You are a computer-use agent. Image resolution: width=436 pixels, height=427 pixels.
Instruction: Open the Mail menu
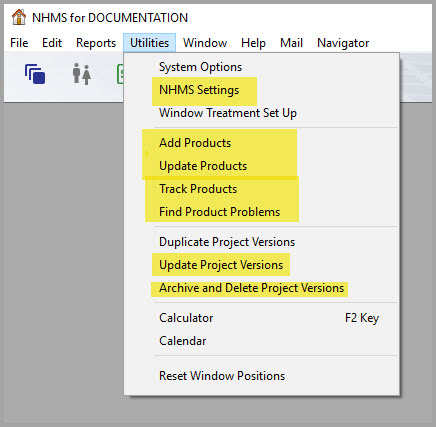291,43
